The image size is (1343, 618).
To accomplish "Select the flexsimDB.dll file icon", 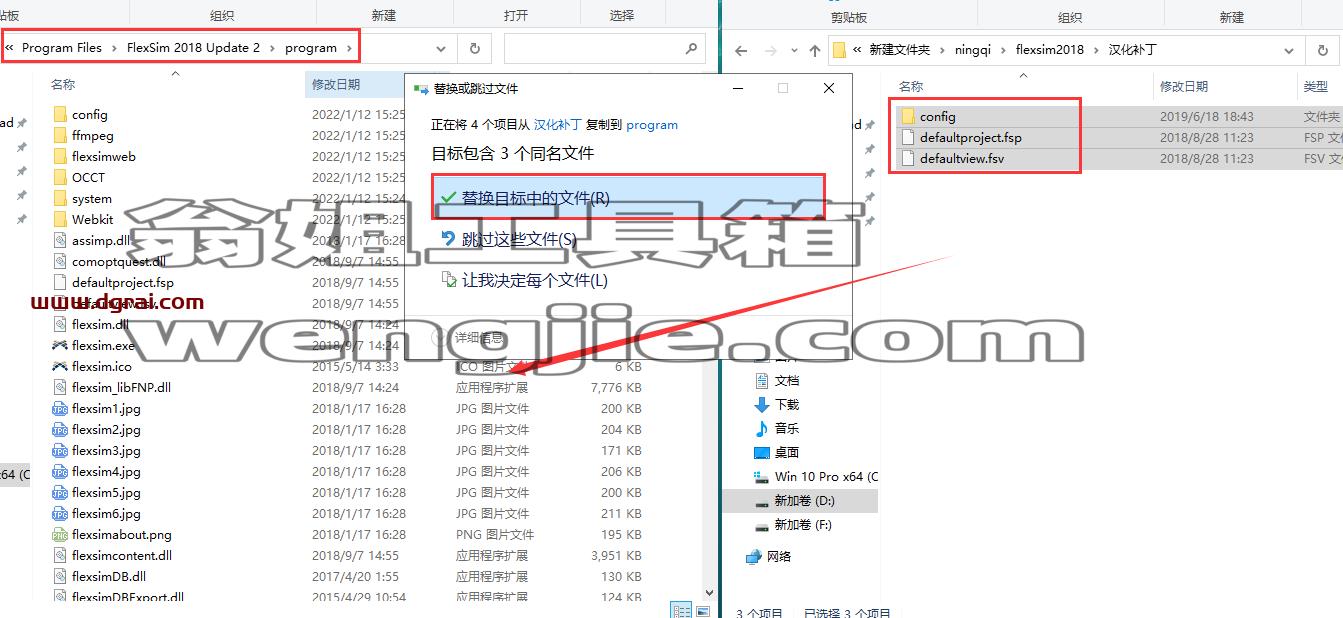I will 59,576.
